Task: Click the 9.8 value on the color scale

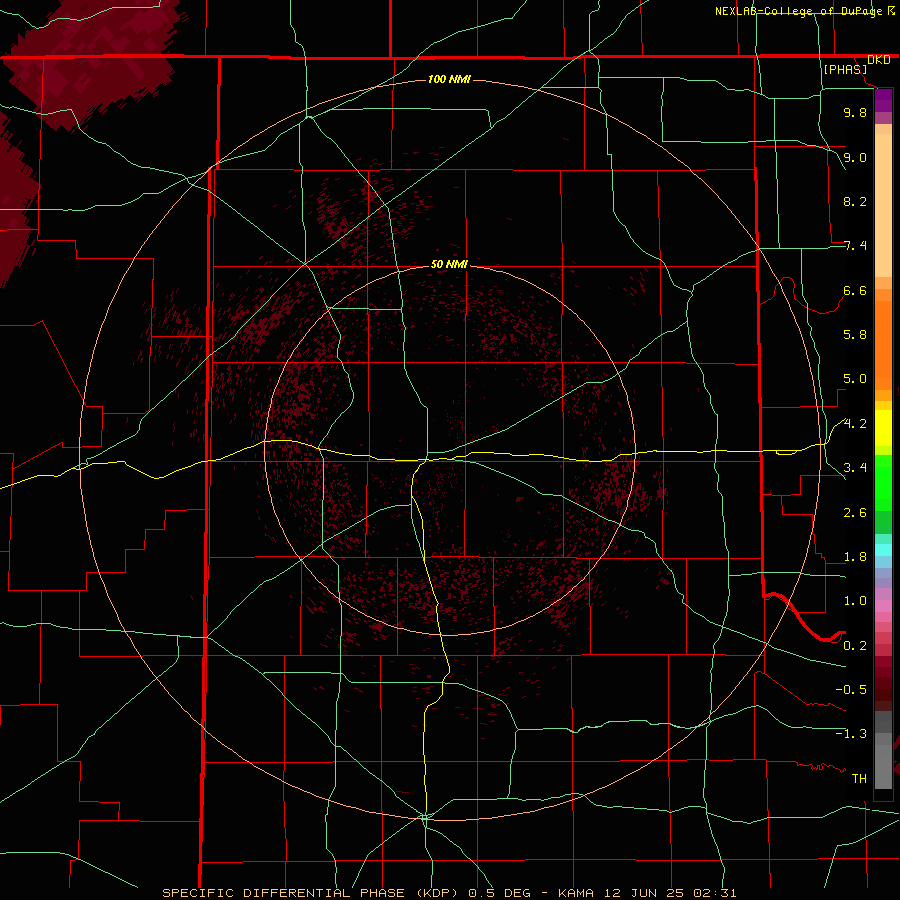Action: point(855,112)
